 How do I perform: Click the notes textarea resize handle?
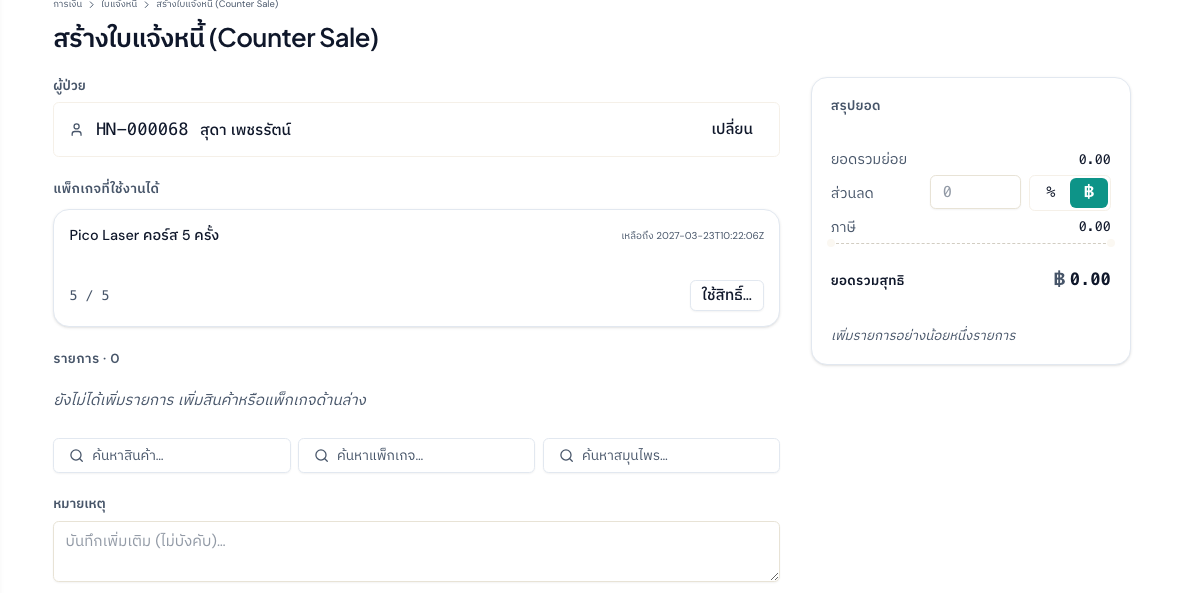click(x=773, y=576)
